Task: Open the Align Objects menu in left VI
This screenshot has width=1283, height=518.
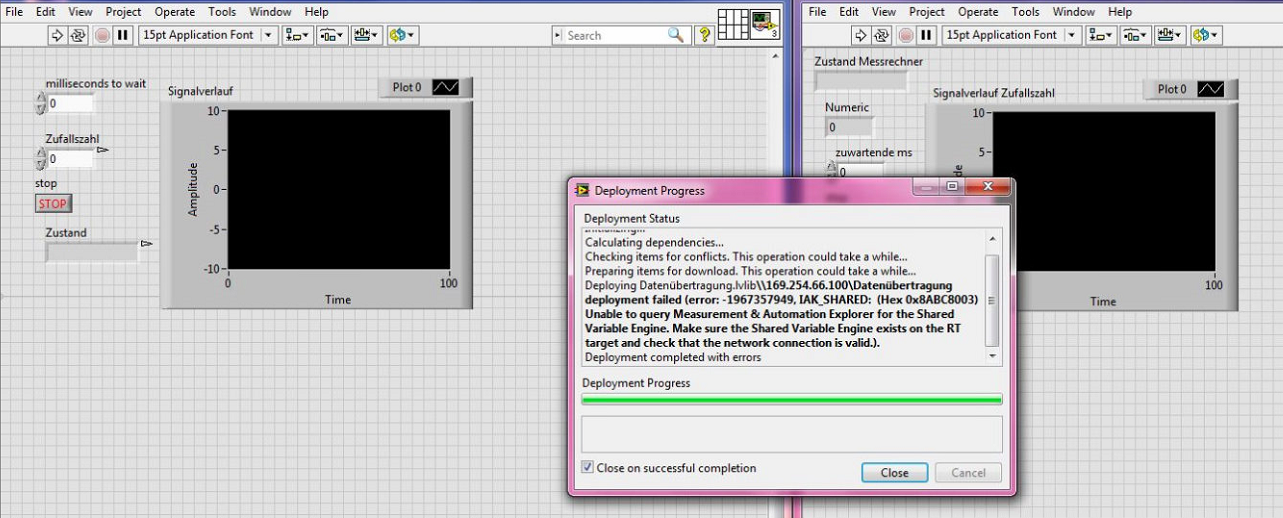Action: pyautogui.click(x=297, y=35)
